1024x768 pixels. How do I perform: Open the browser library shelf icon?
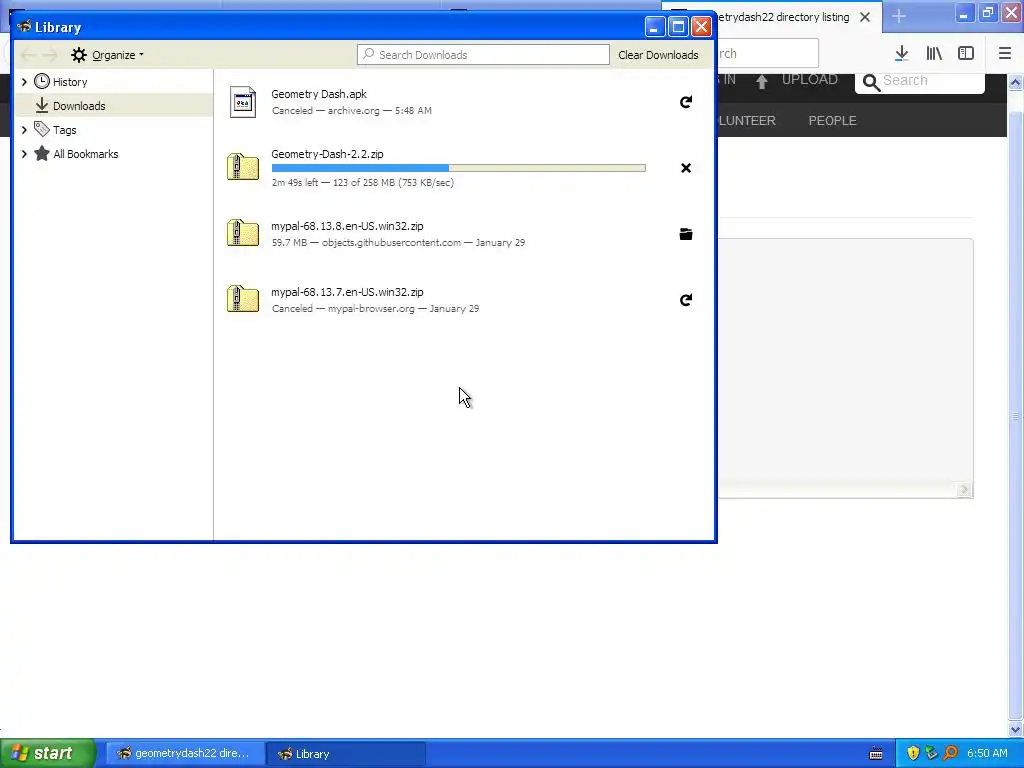pyautogui.click(x=934, y=54)
